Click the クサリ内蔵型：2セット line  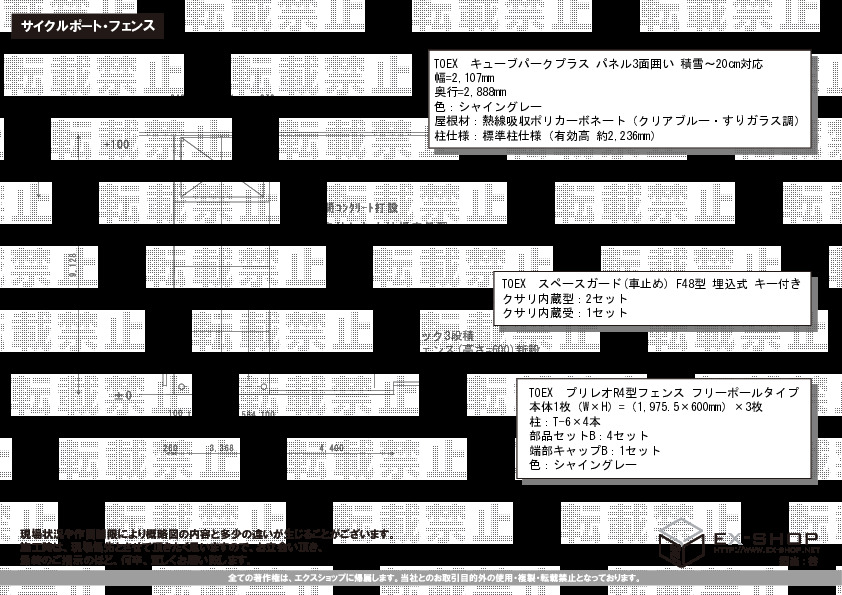564,299
